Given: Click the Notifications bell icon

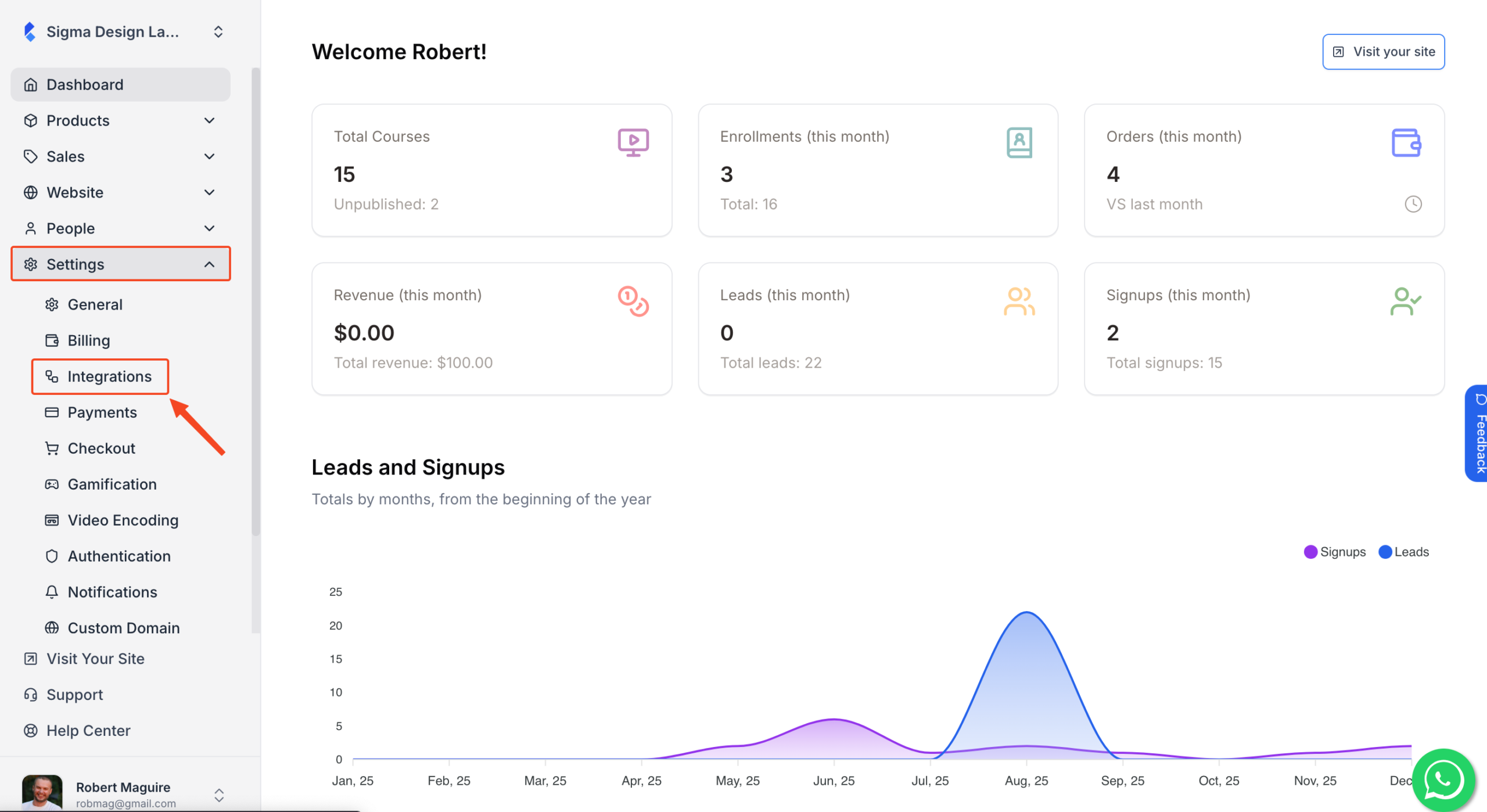Looking at the screenshot, I should 52,593.
